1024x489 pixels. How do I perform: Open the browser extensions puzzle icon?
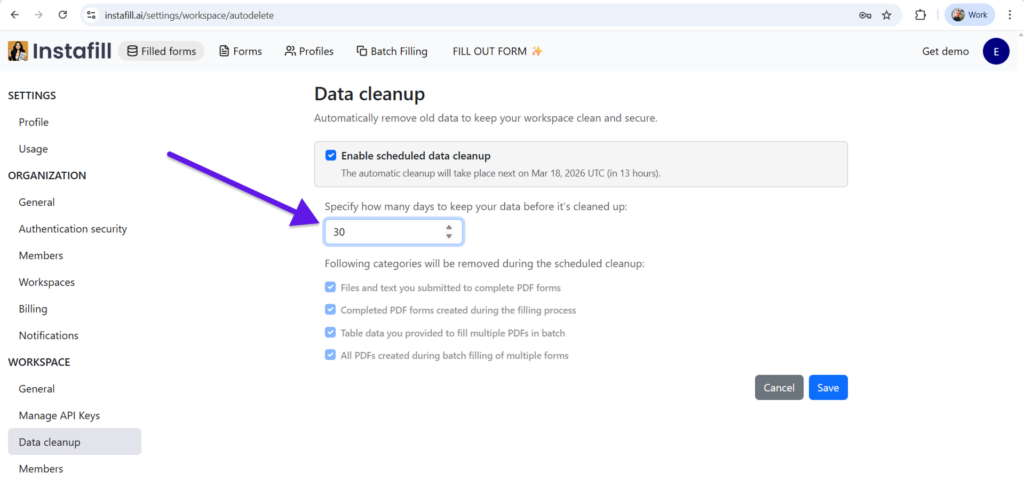tap(921, 15)
